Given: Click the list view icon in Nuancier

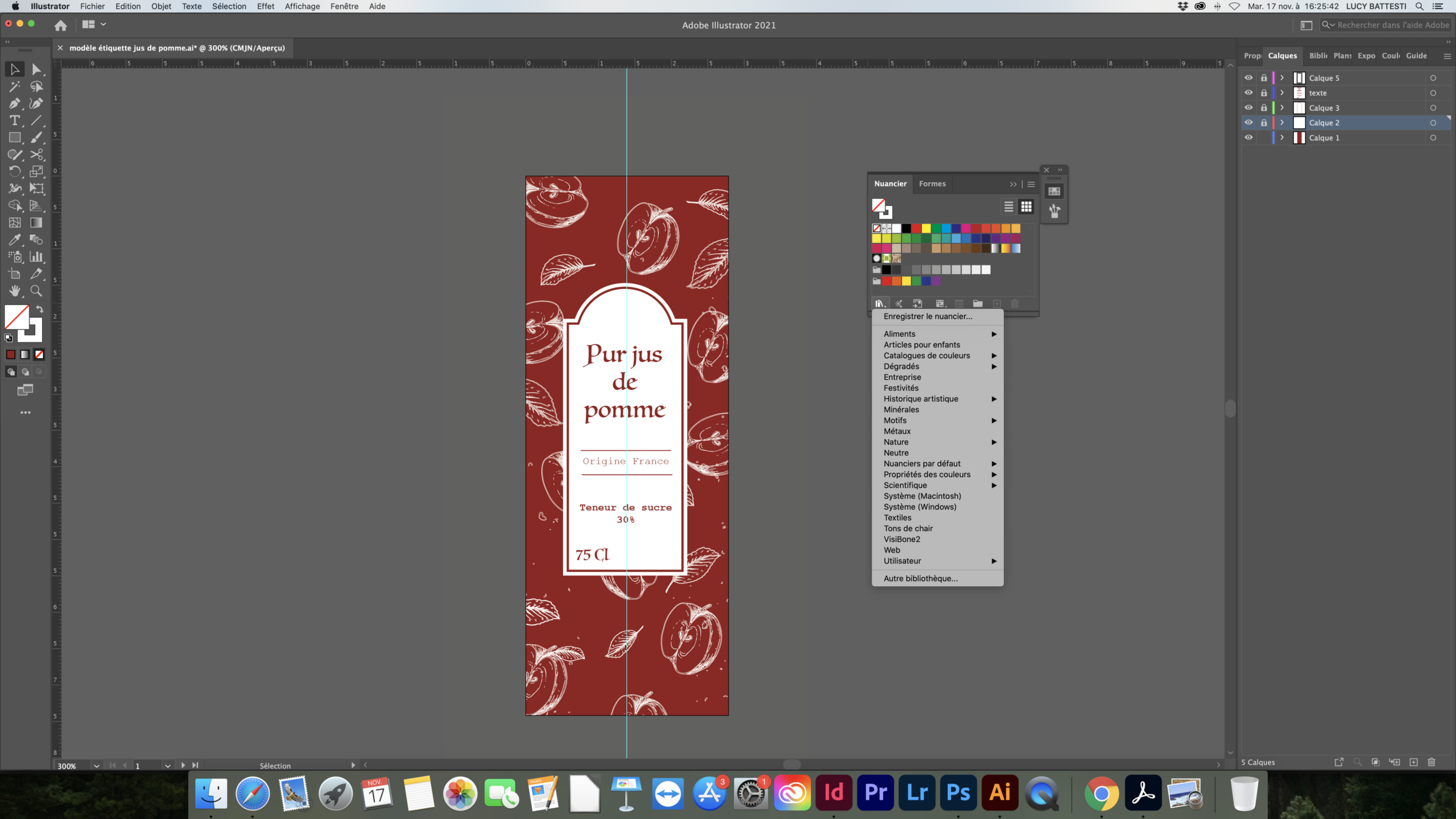Looking at the screenshot, I should click(x=1009, y=206).
